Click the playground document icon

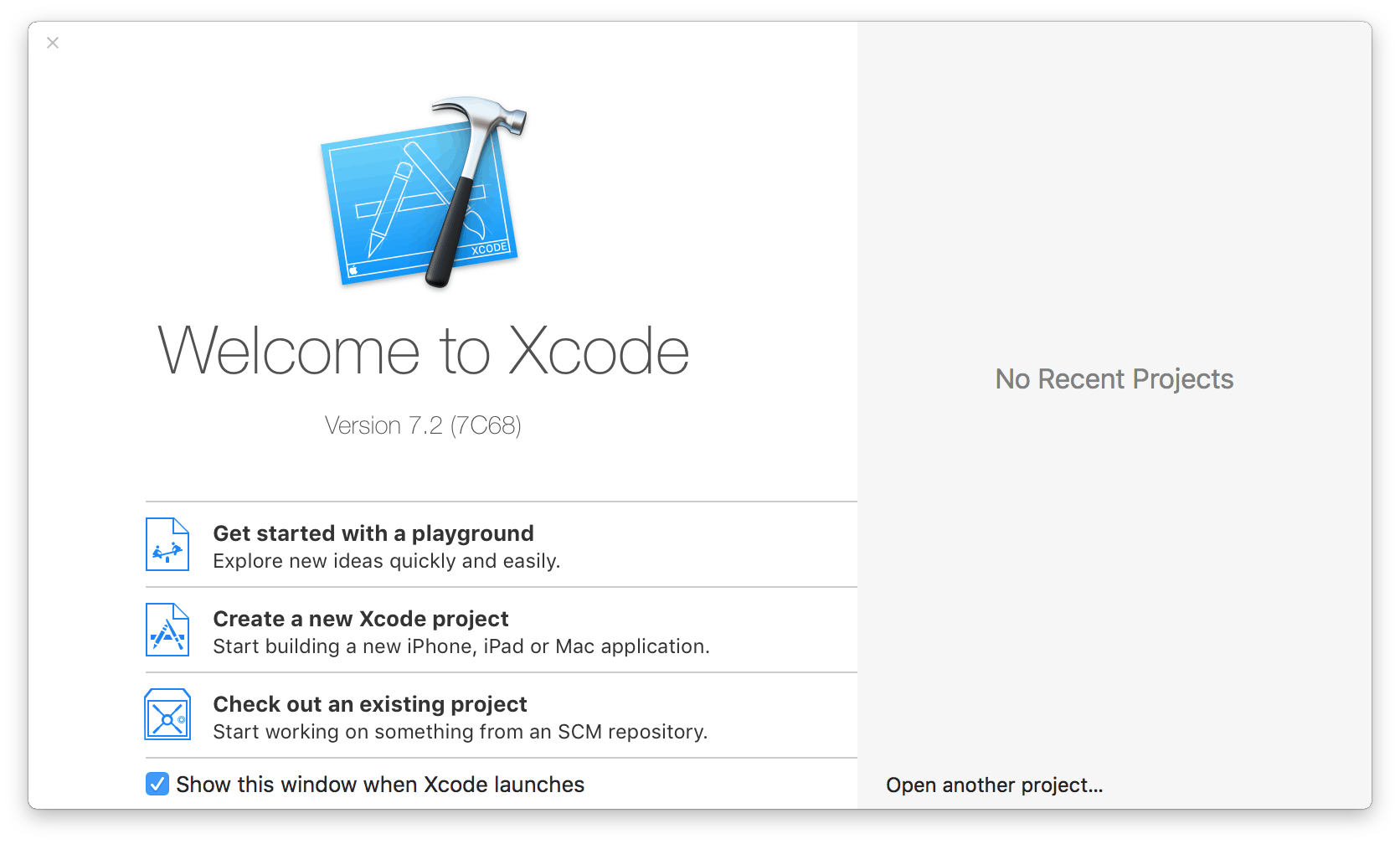click(167, 545)
